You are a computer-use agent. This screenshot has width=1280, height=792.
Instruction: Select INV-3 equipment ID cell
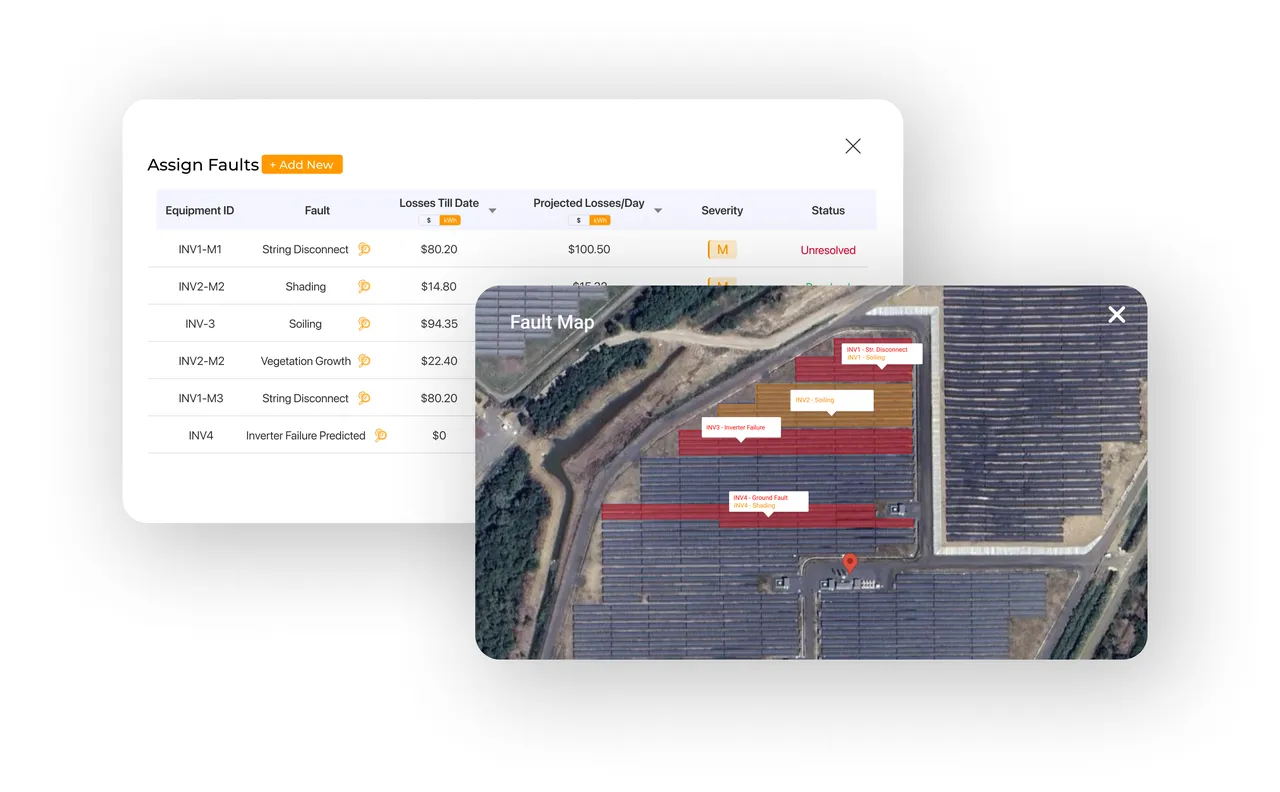point(200,324)
